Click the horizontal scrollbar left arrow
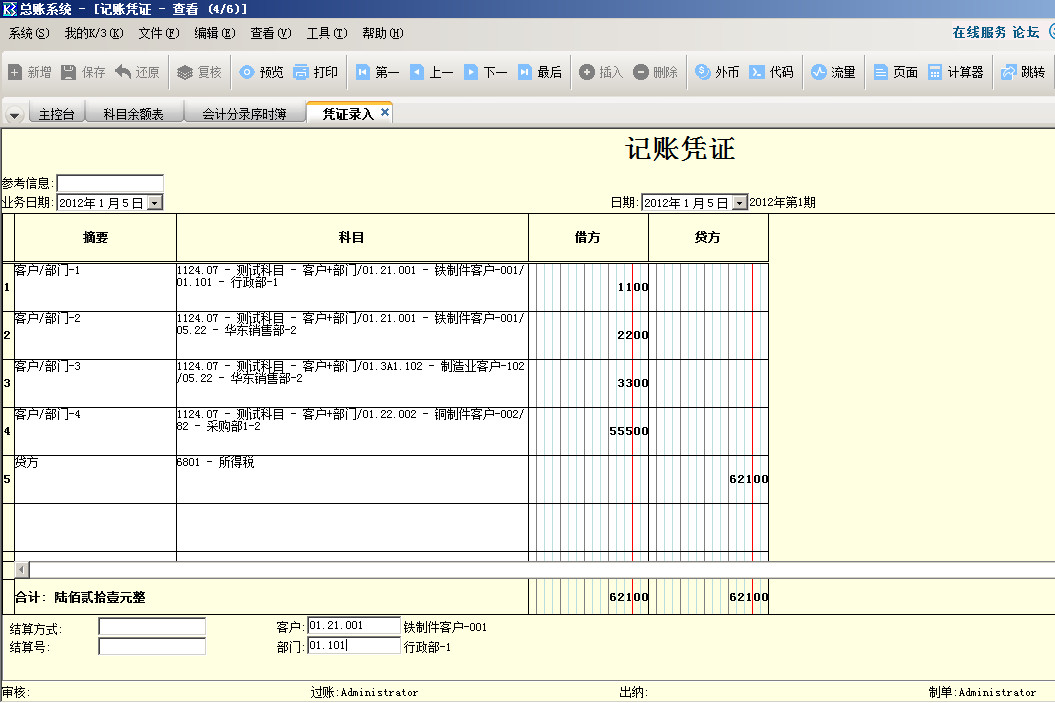Screen dimensions: 1055x703 coord(22,569)
